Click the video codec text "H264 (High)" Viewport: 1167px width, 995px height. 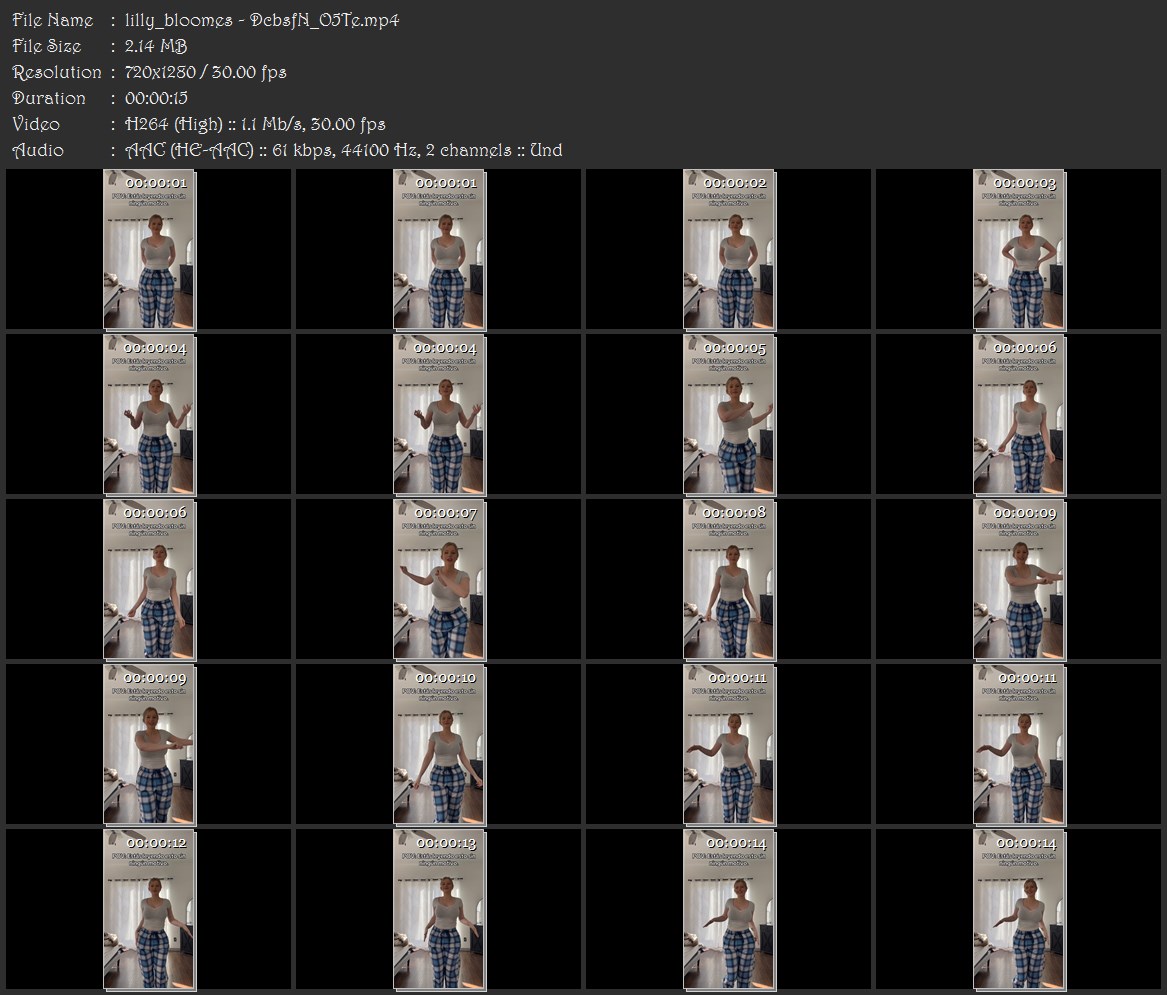pyautogui.click(x=173, y=124)
